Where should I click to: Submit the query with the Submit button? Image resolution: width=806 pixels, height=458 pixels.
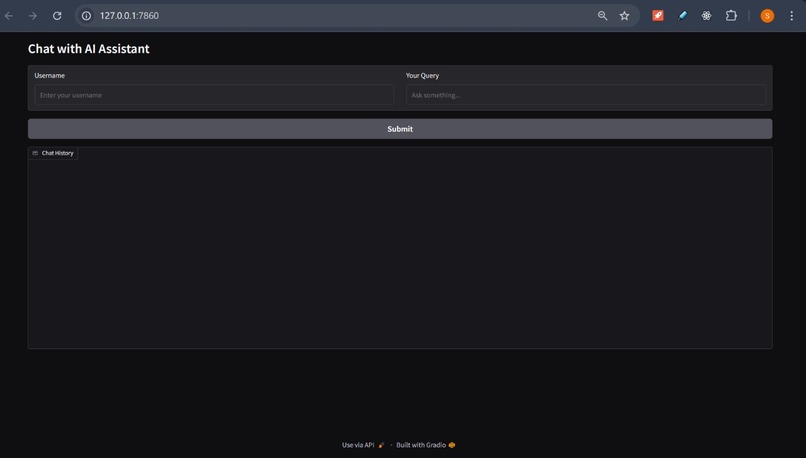(x=400, y=129)
